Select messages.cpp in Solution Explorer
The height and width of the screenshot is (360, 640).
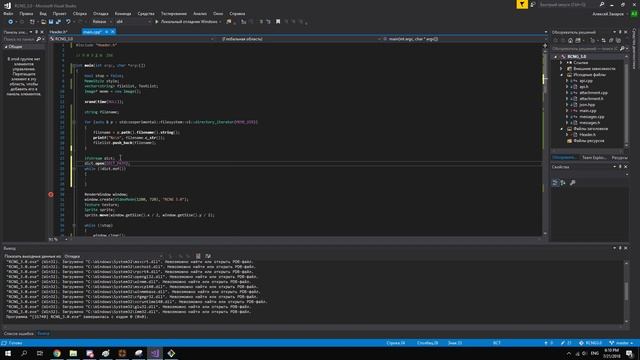[x=592, y=117]
